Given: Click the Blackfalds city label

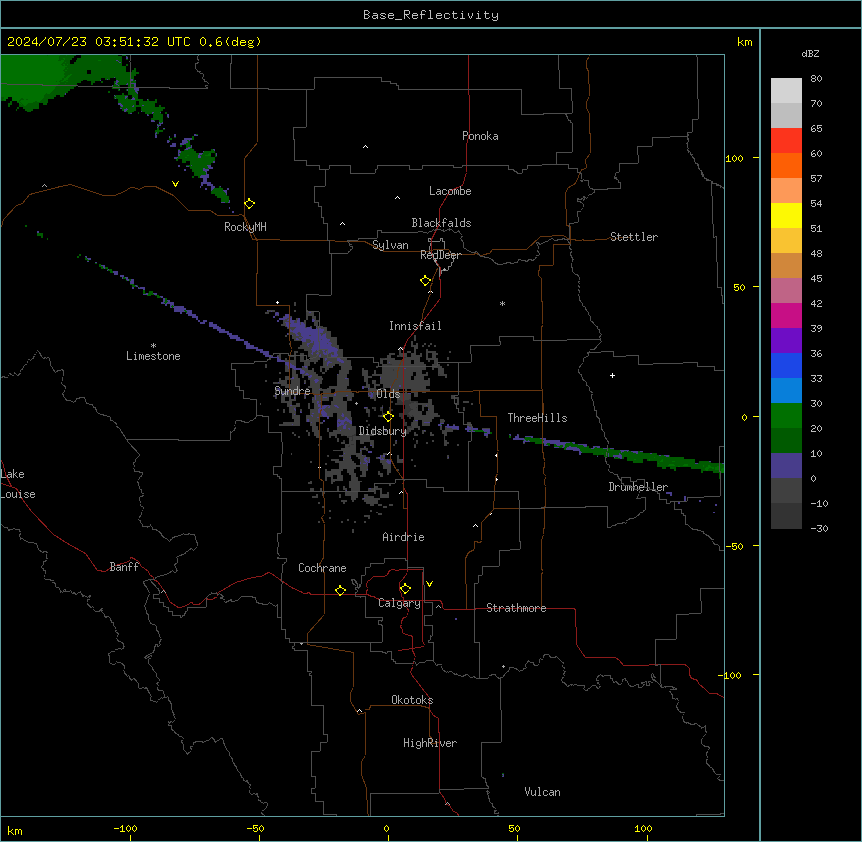Looking at the screenshot, I should click(x=441, y=223).
